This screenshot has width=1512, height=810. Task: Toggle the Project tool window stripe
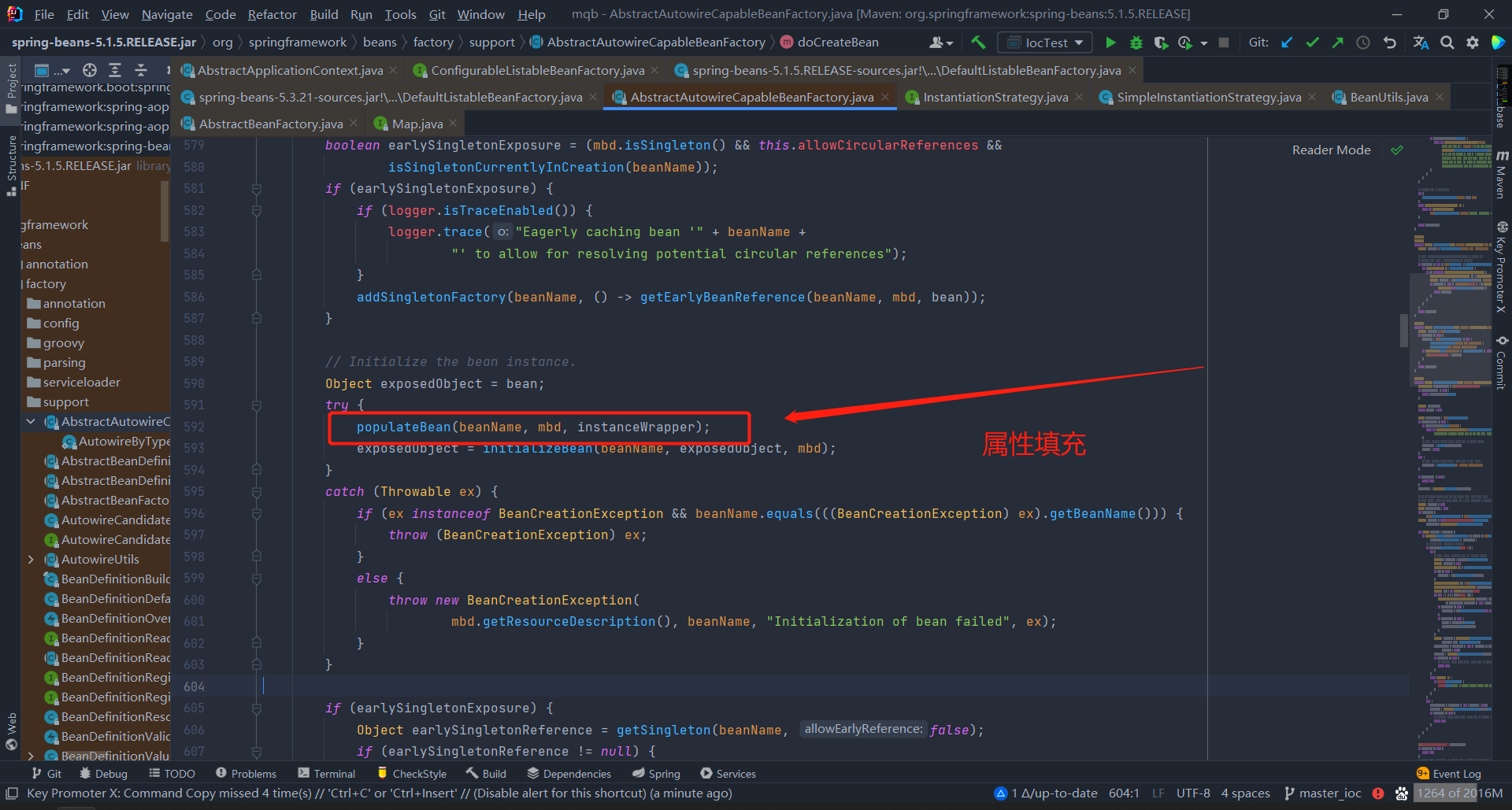[11, 87]
